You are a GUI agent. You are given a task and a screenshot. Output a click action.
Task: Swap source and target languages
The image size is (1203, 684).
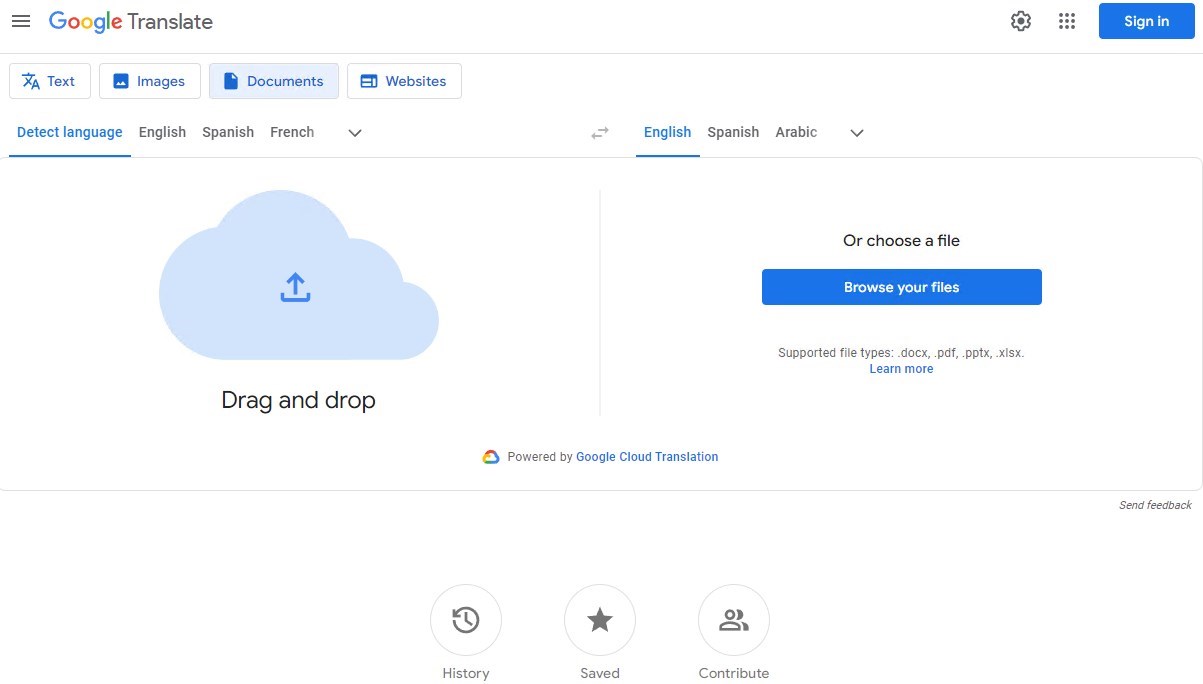coord(600,132)
